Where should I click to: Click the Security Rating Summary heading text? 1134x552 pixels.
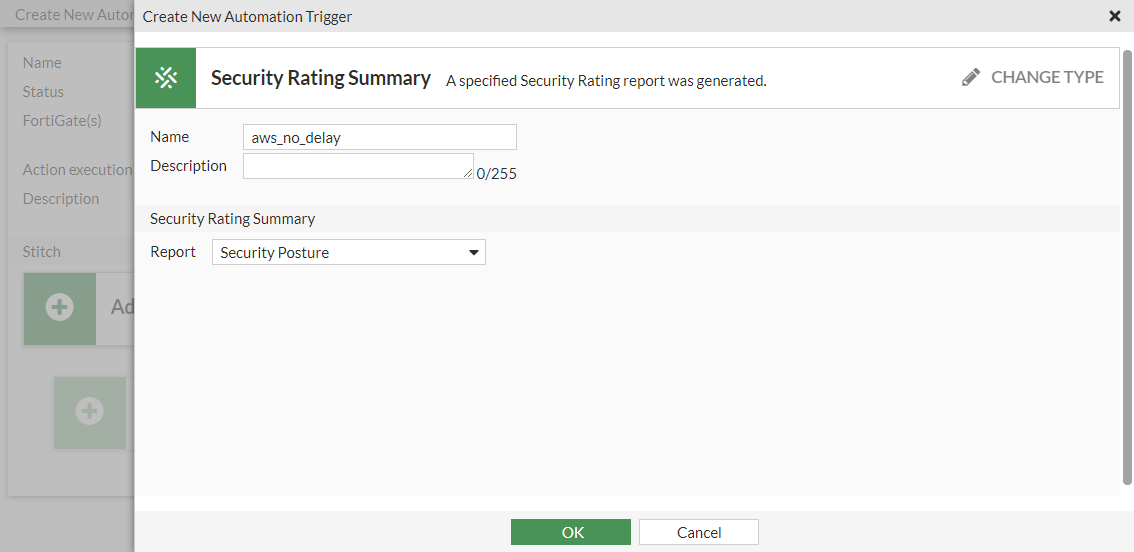(x=320, y=78)
